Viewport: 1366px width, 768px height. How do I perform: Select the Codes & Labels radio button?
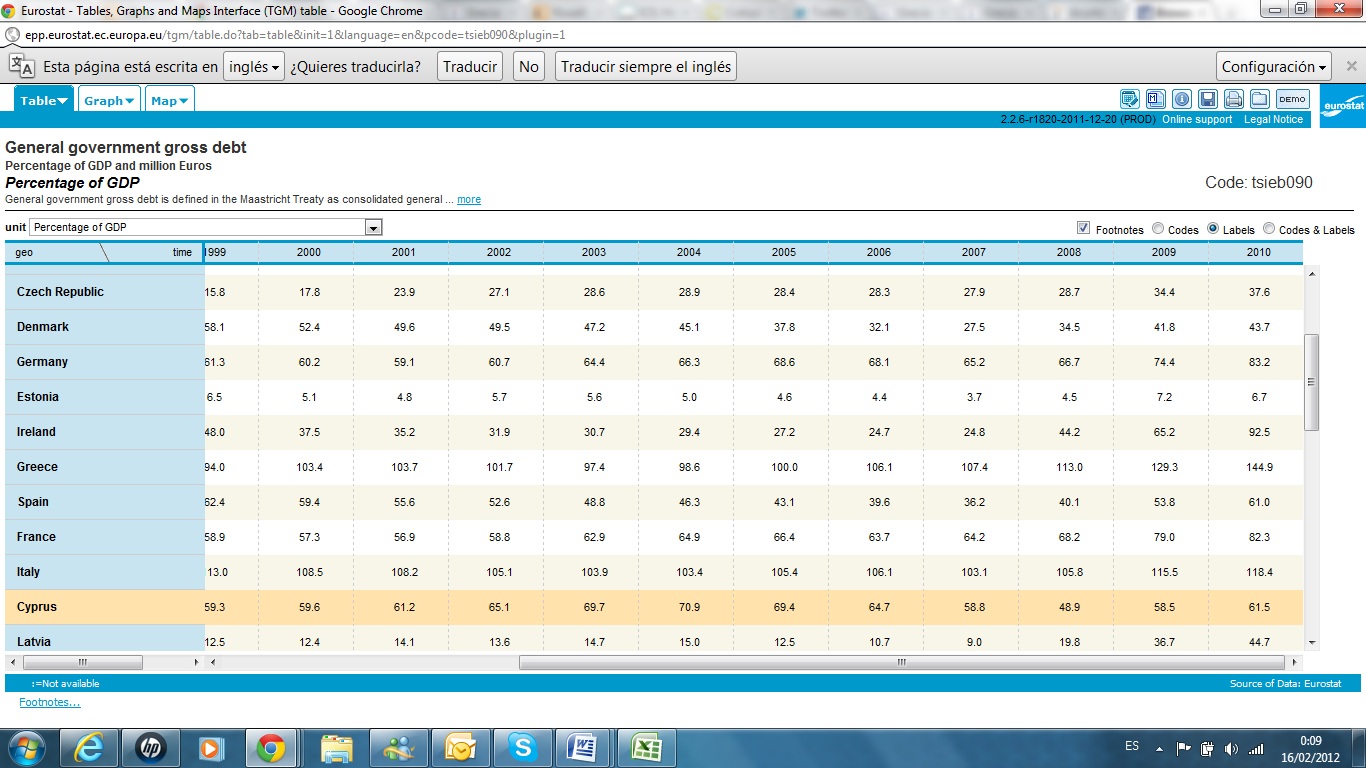[x=1269, y=228]
